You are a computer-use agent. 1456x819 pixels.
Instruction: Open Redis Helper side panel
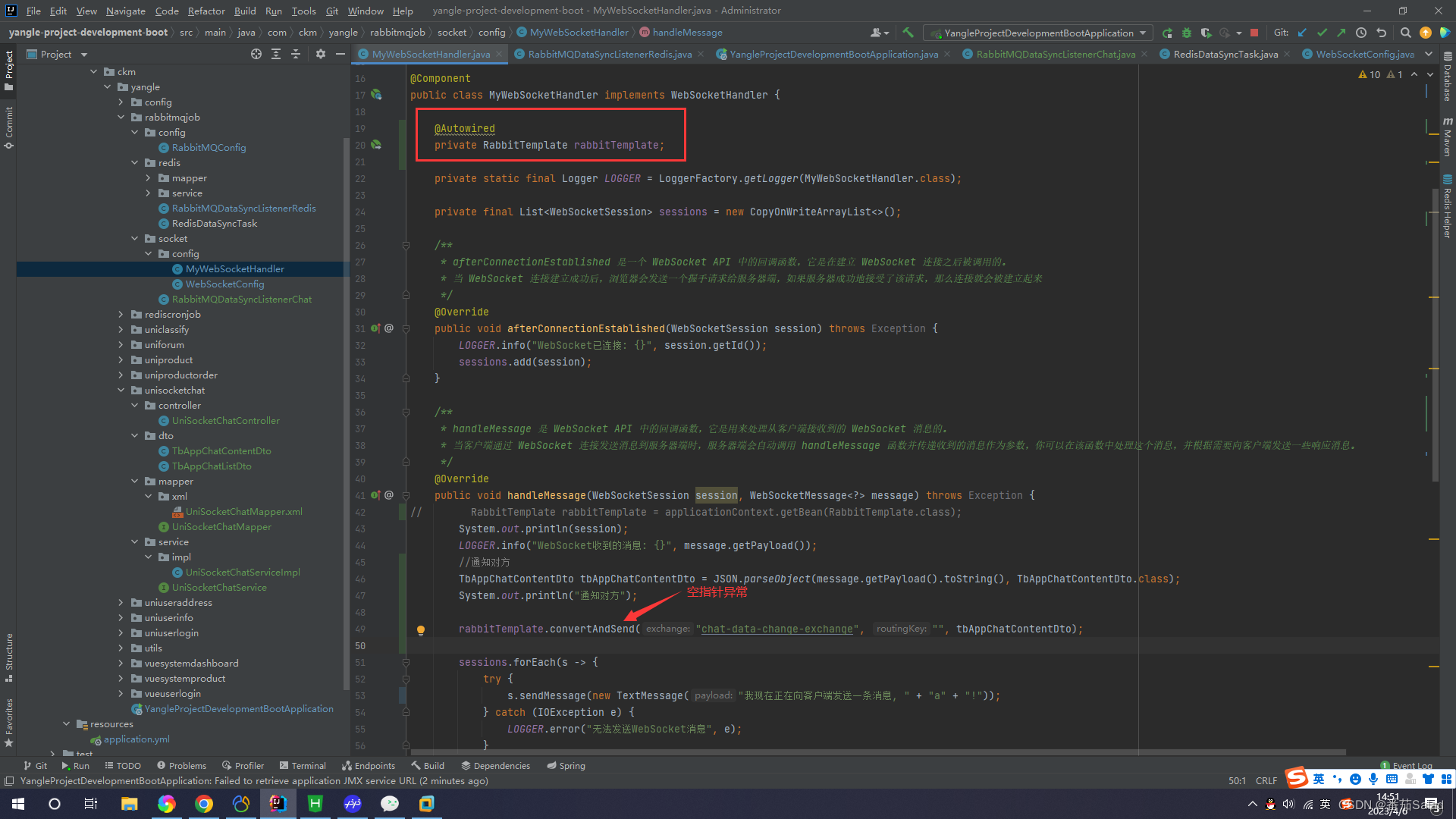click(x=1448, y=207)
